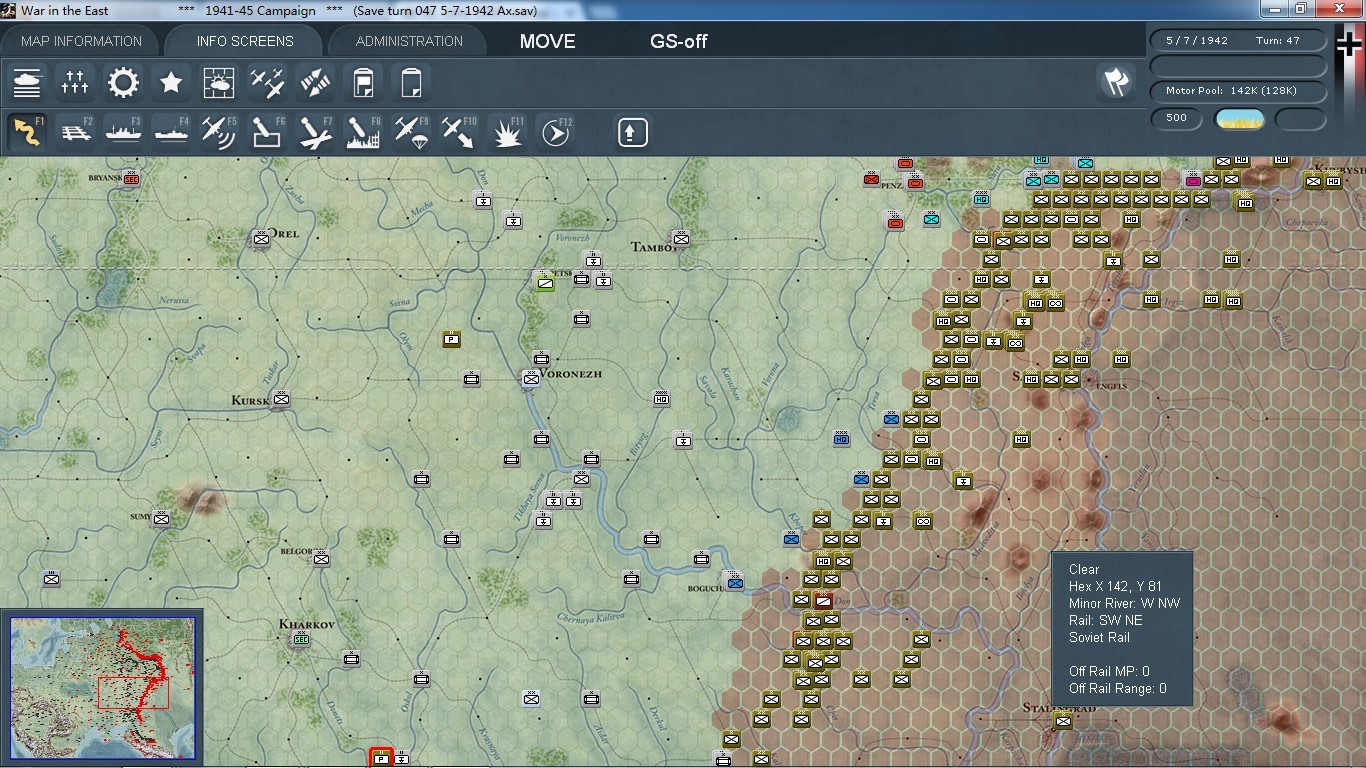Click the boxed up-arrow toolbar icon
This screenshot has width=1366, height=768.
point(632,132)
